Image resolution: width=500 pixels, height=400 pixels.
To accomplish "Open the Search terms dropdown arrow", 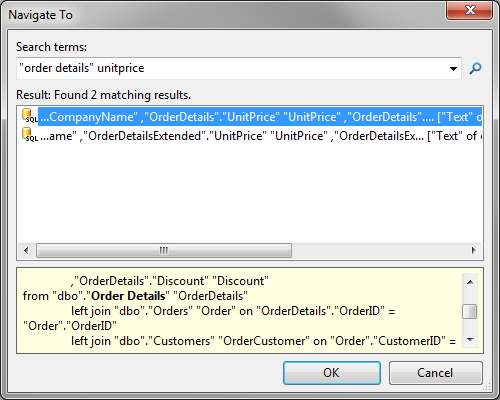I will pos(453,69).
